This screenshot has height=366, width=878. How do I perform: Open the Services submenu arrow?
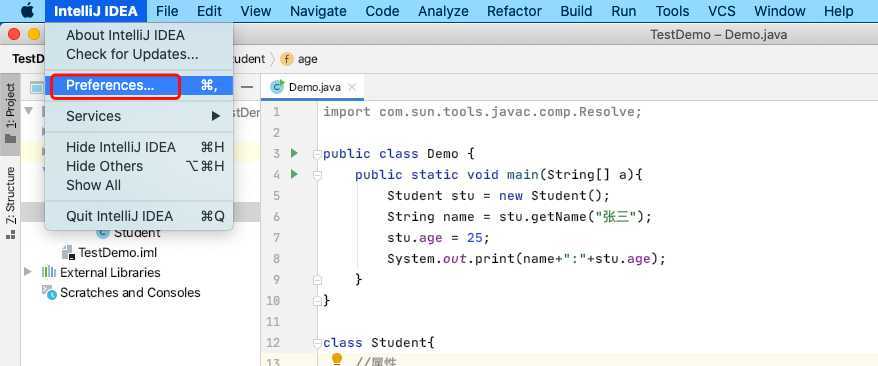[216, 116]
